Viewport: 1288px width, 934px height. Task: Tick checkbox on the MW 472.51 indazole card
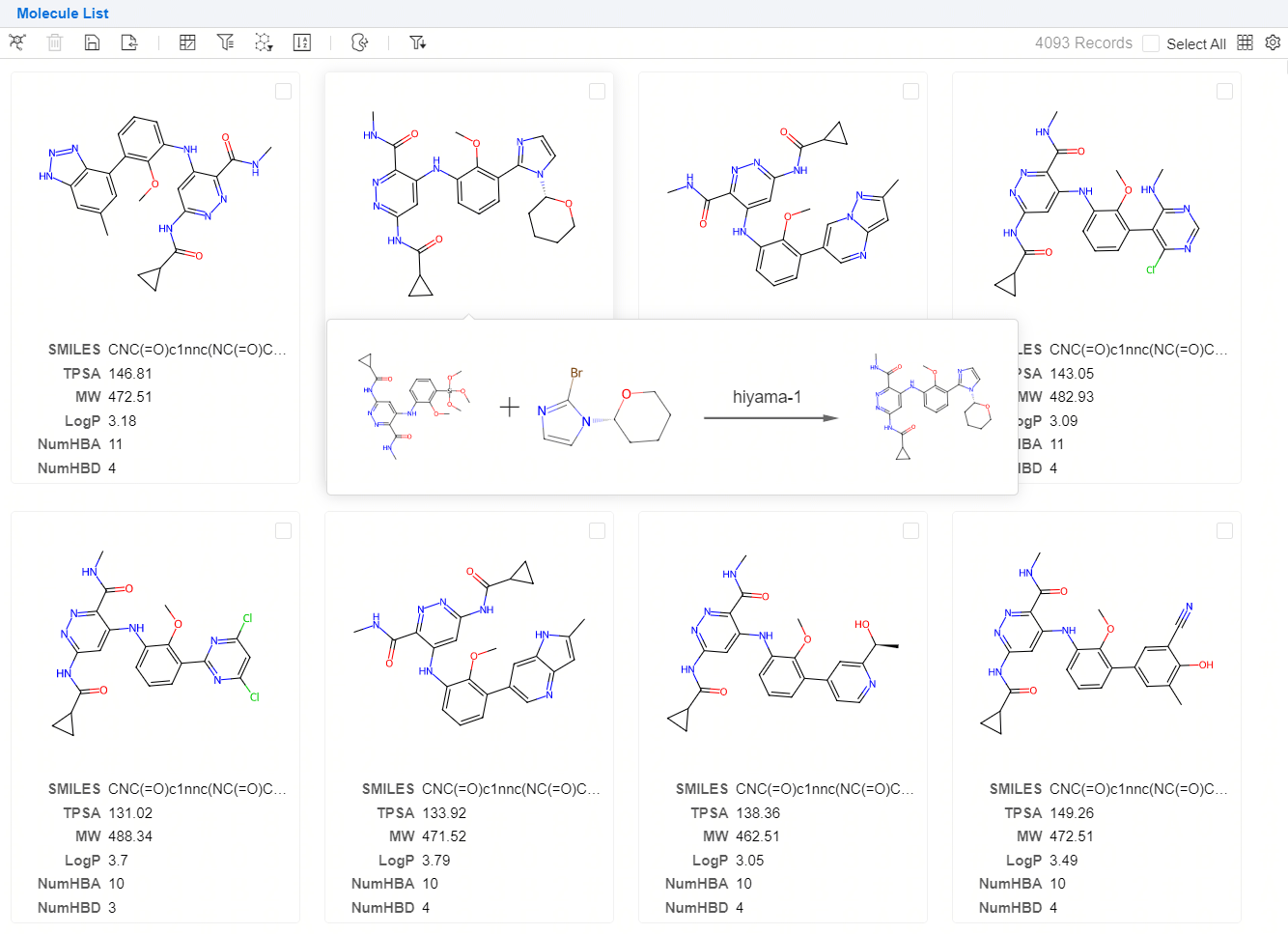pyautogui.click(x=283, y=91)
